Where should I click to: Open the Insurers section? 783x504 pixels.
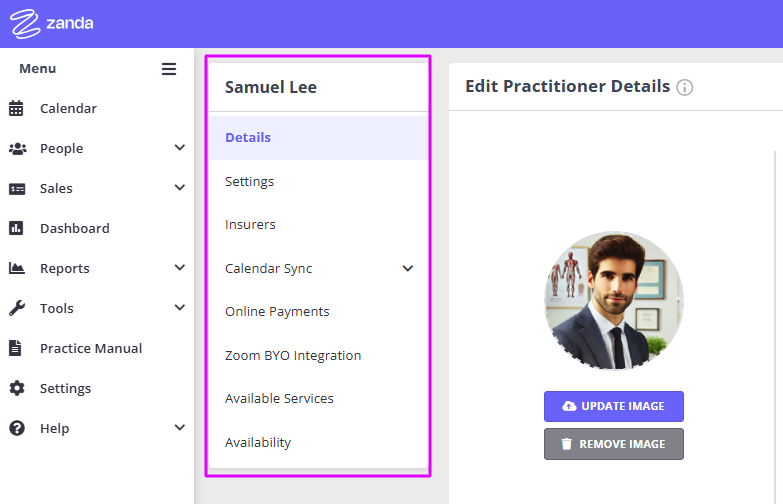point(319,225)
